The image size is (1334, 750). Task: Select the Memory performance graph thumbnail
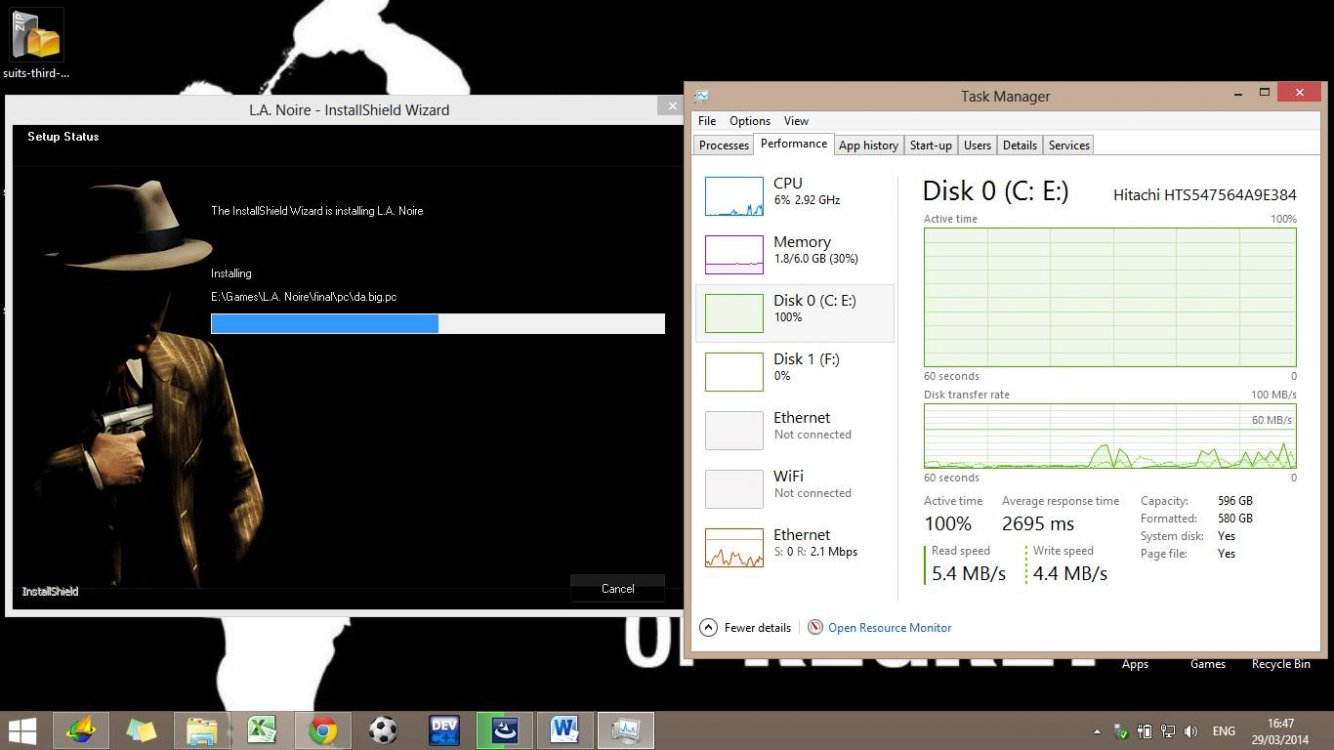tap(734, 255)
